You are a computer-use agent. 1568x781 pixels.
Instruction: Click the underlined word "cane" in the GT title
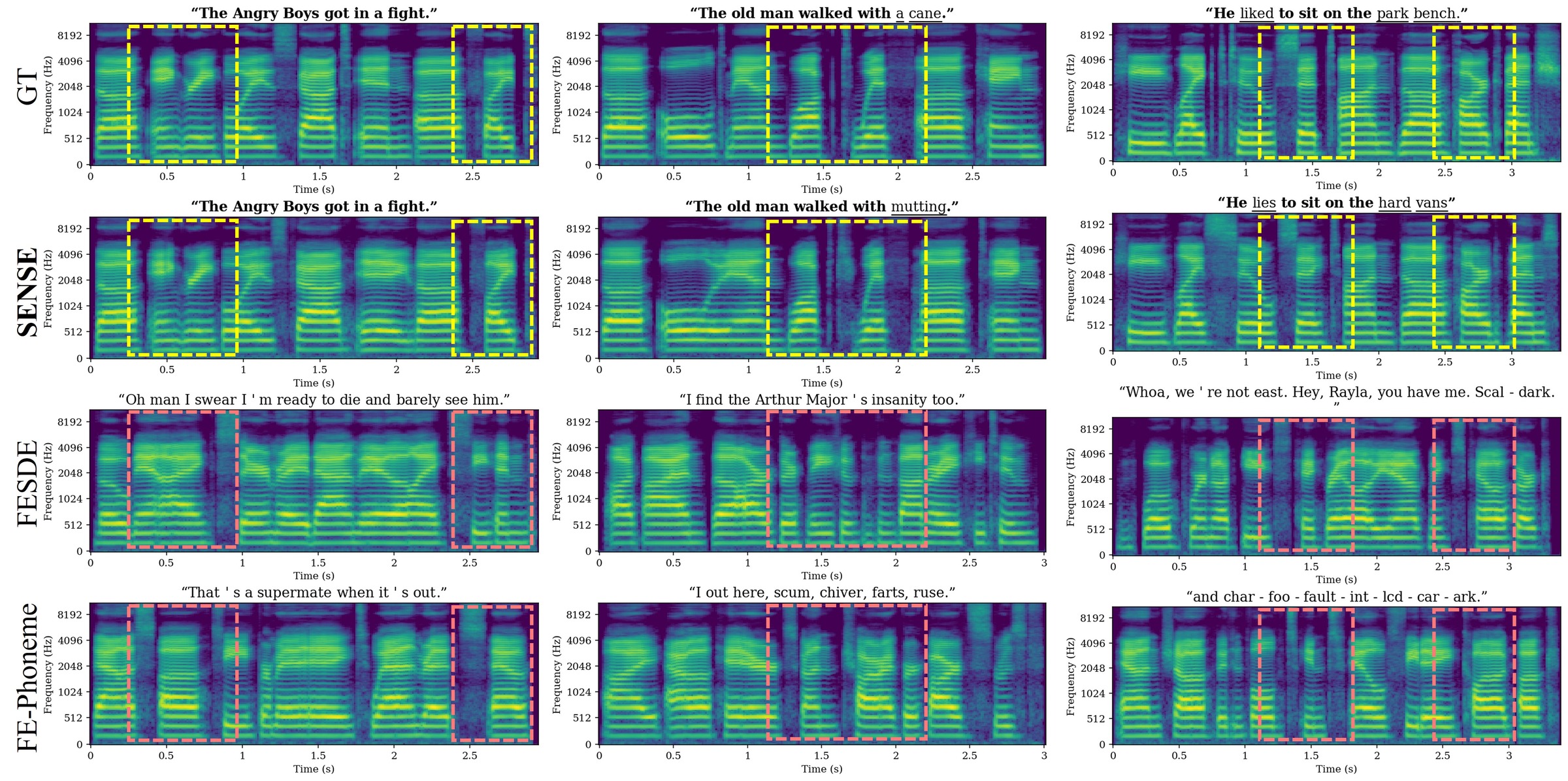(x=925, y=14)
